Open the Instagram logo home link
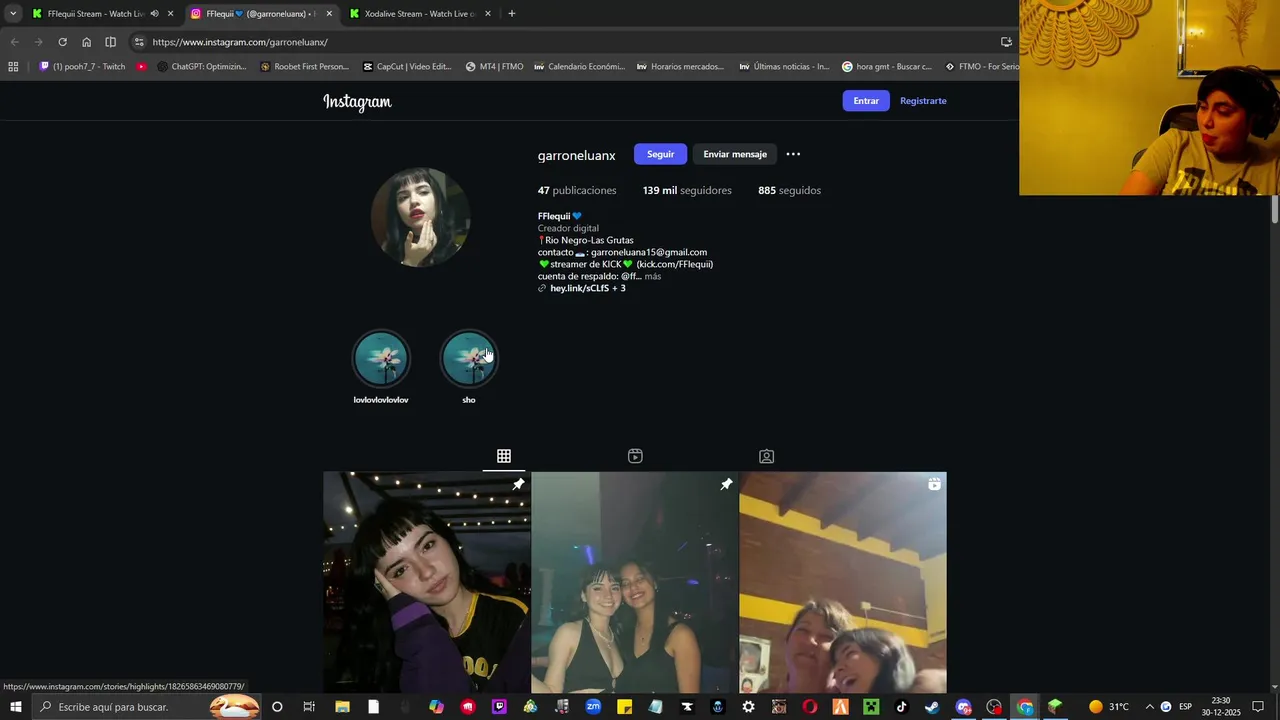The width and height of the screenshot is (1280, 720). coord(357,101)
